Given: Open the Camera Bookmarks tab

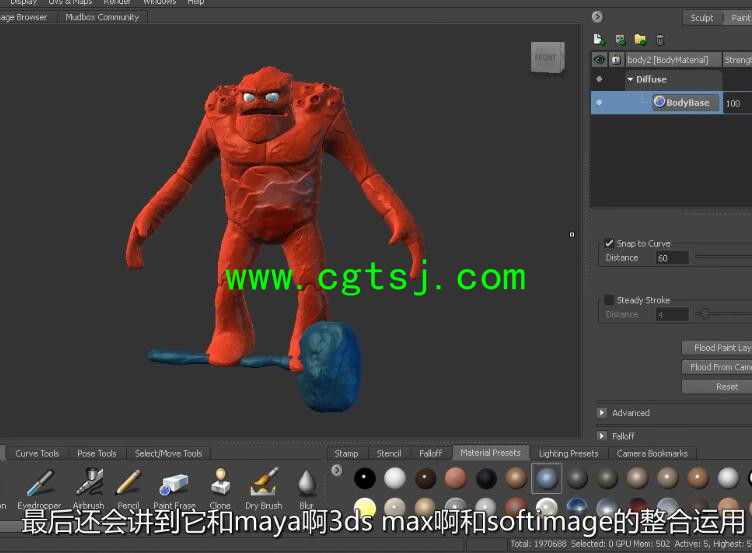Looking at the screenshot, I should pyautogui.click(x=652, y=453).
